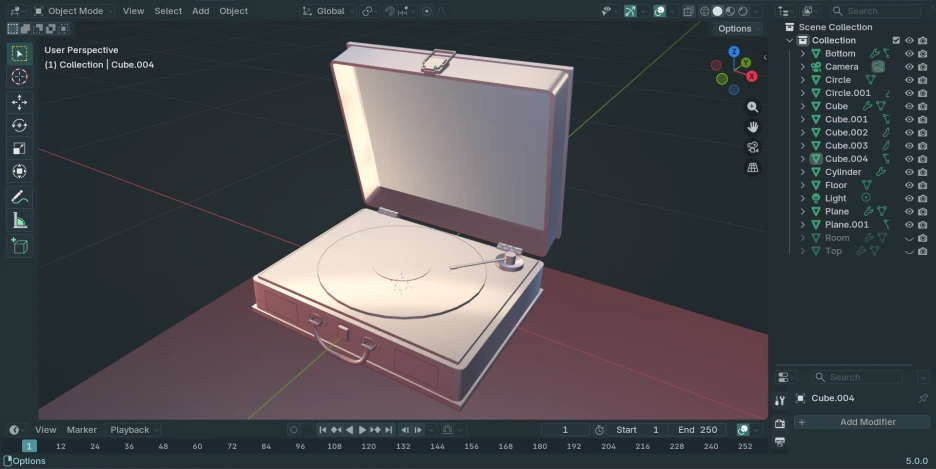Disable Light in renders

[923, 198]
